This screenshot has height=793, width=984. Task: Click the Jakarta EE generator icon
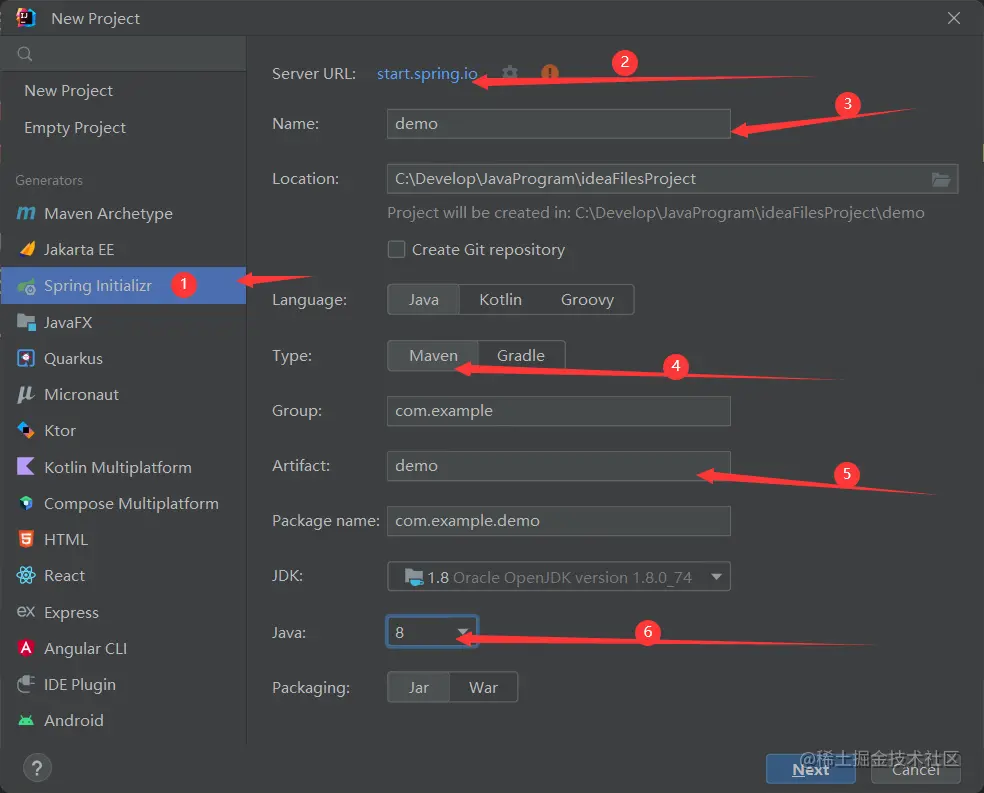tap(27, 249)
